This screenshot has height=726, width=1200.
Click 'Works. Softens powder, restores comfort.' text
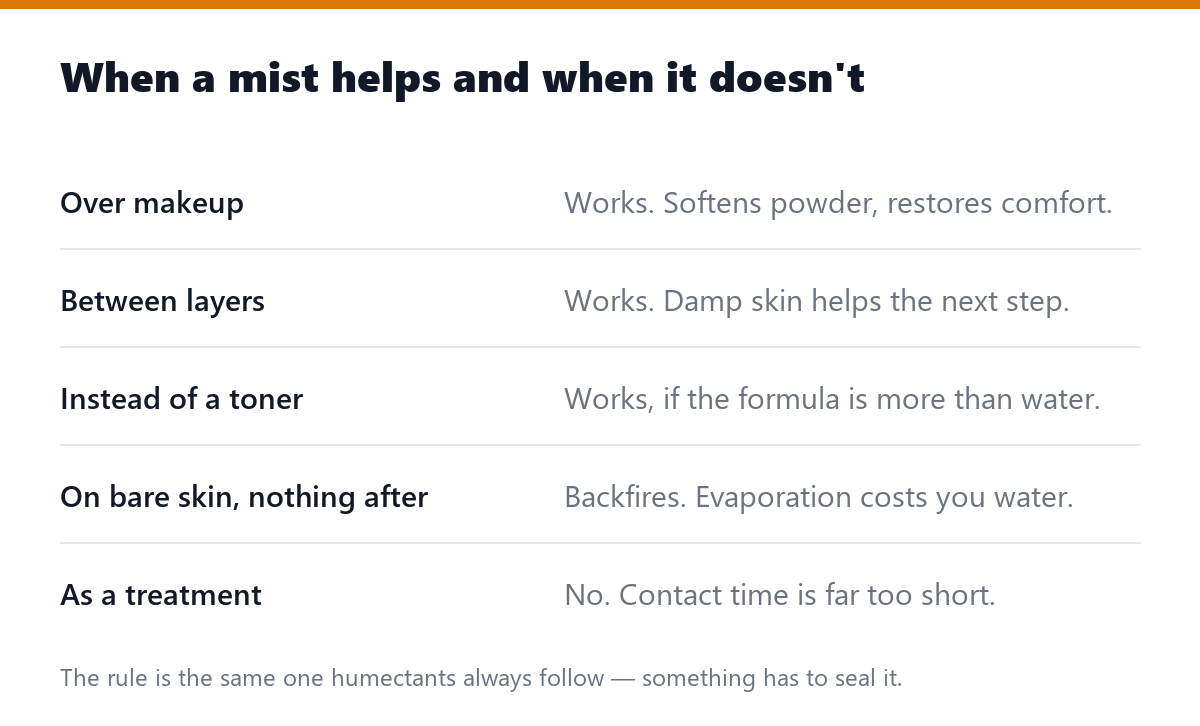pos(838,203)
